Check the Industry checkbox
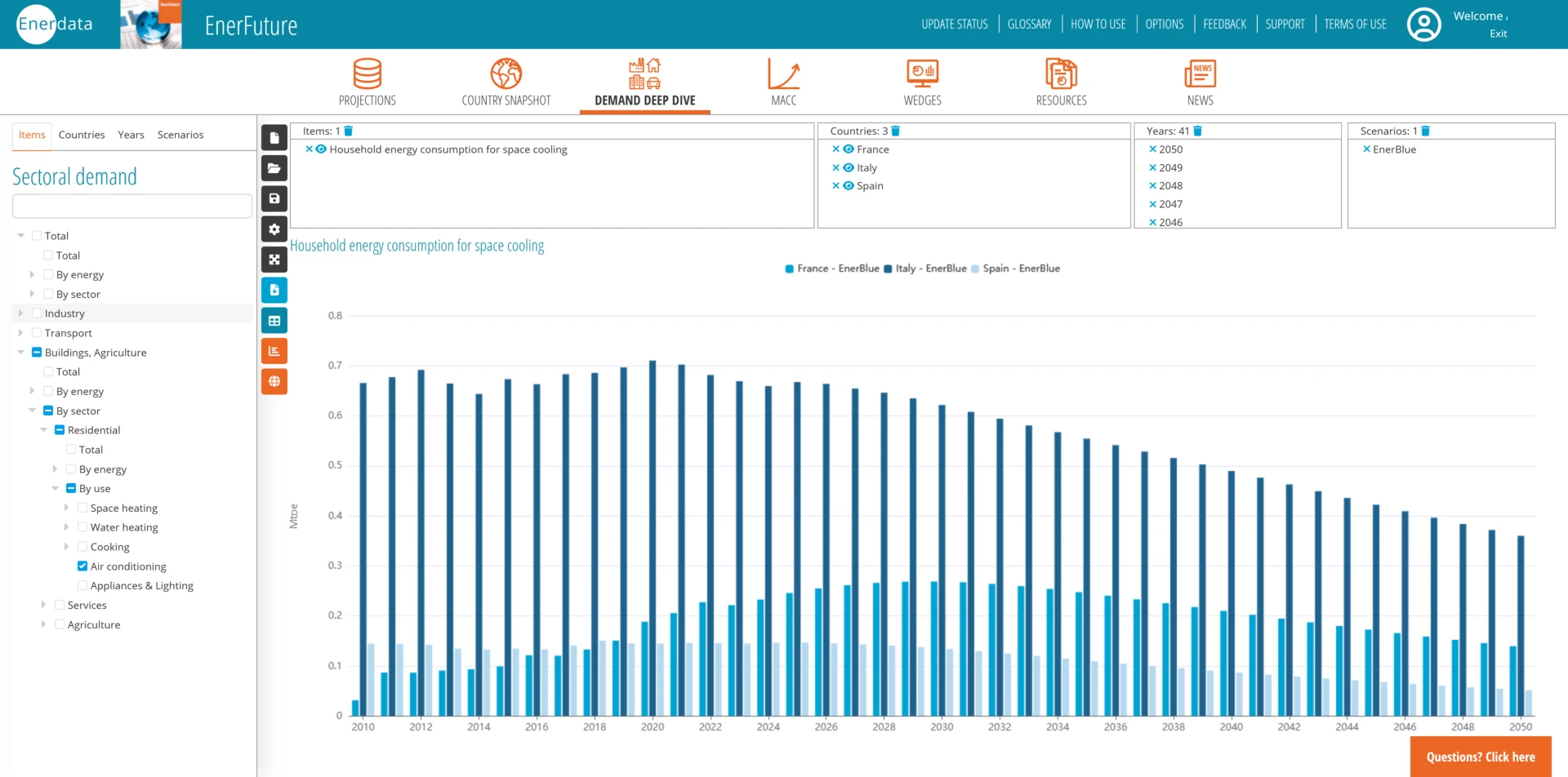 (37, 313)
